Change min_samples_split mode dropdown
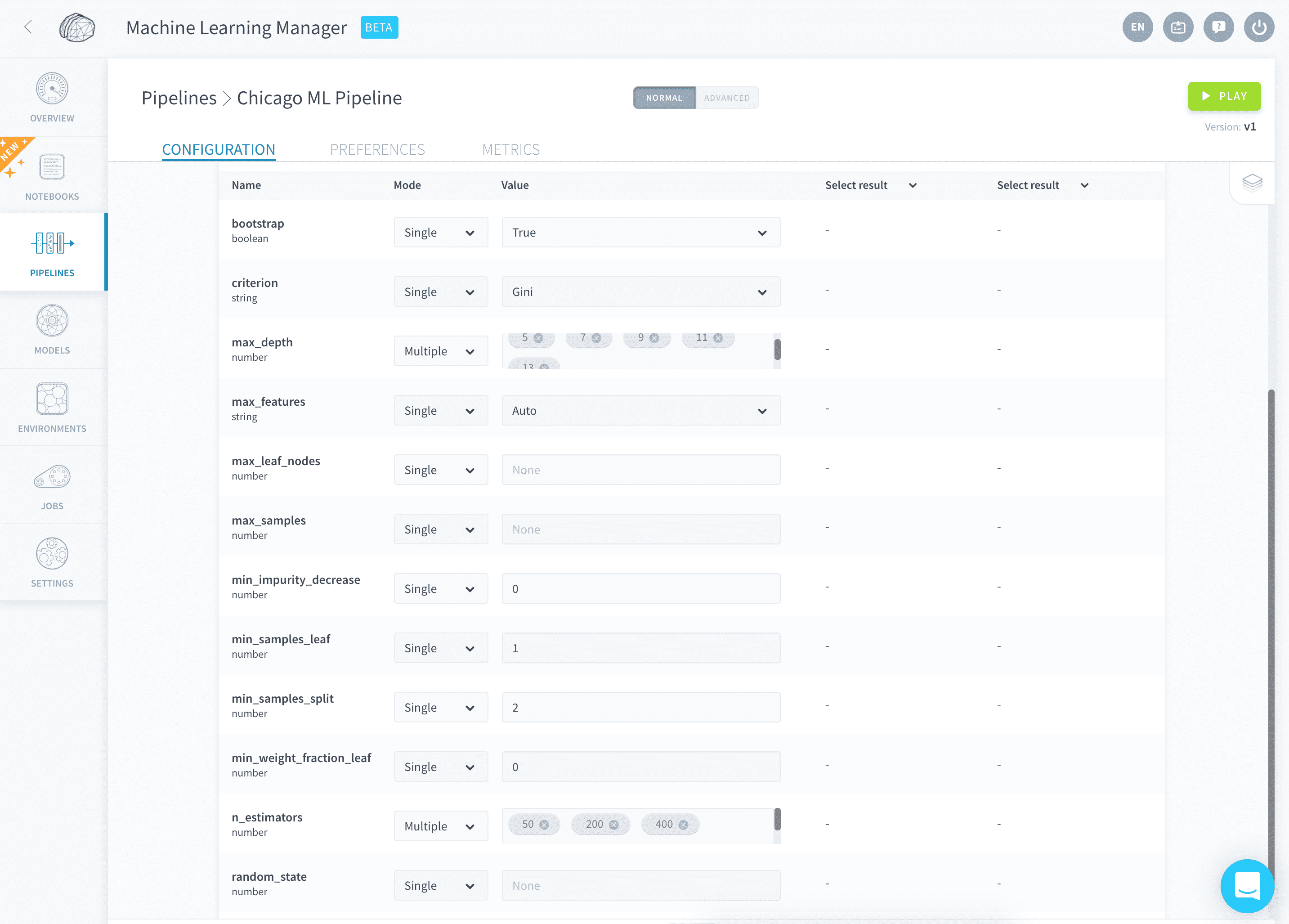This screenshot has height=924, width=1289. [440, 708]
